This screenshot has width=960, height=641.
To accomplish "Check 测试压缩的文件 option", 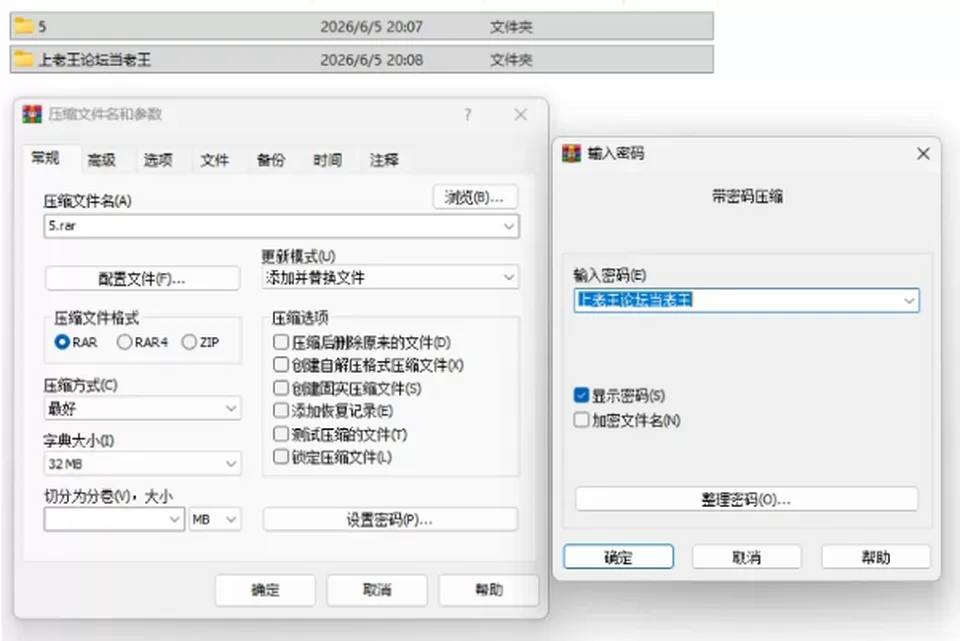I will point(280,434).
